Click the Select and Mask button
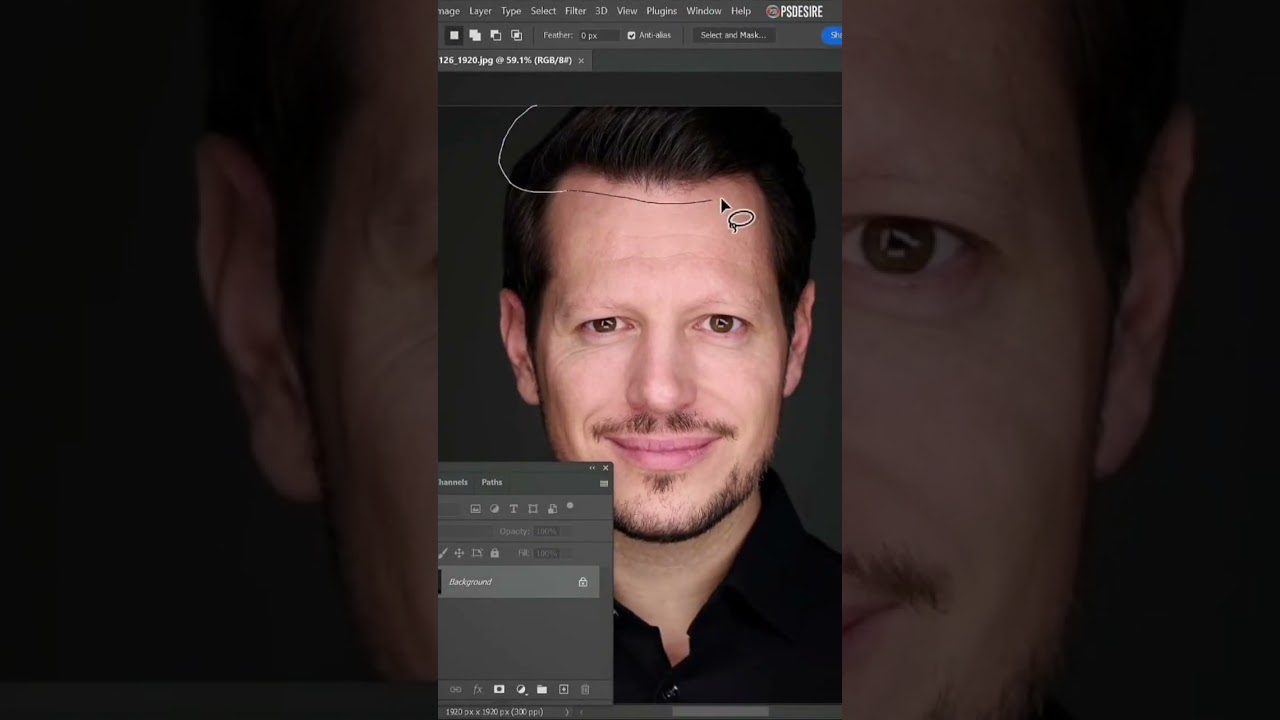This screenshot has width=1280, height=720. pos(733,35)
